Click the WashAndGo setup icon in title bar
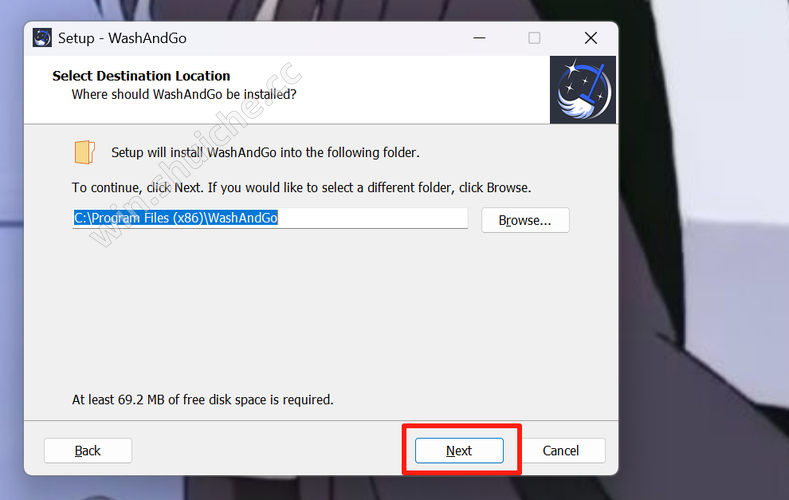 click(42, 38)
